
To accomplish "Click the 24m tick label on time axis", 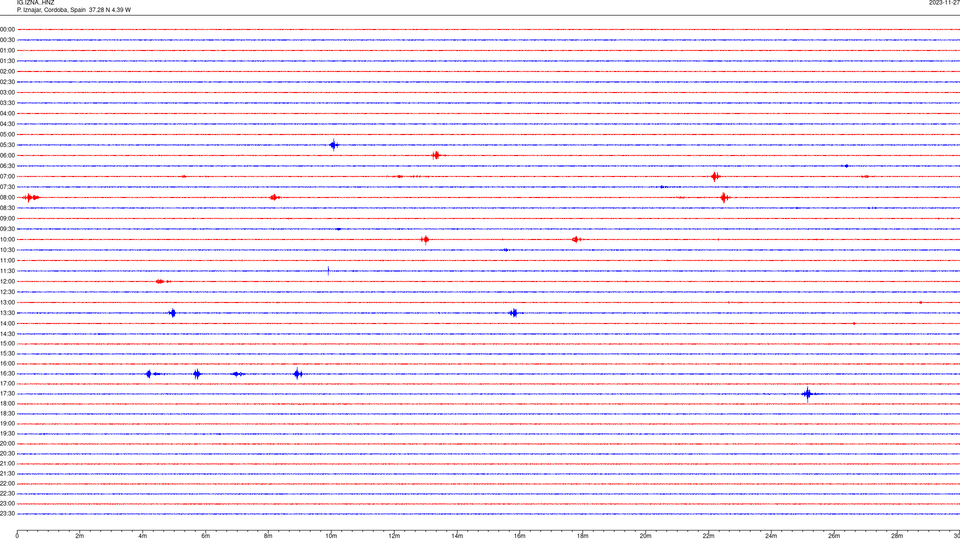I will coord(771,536).
